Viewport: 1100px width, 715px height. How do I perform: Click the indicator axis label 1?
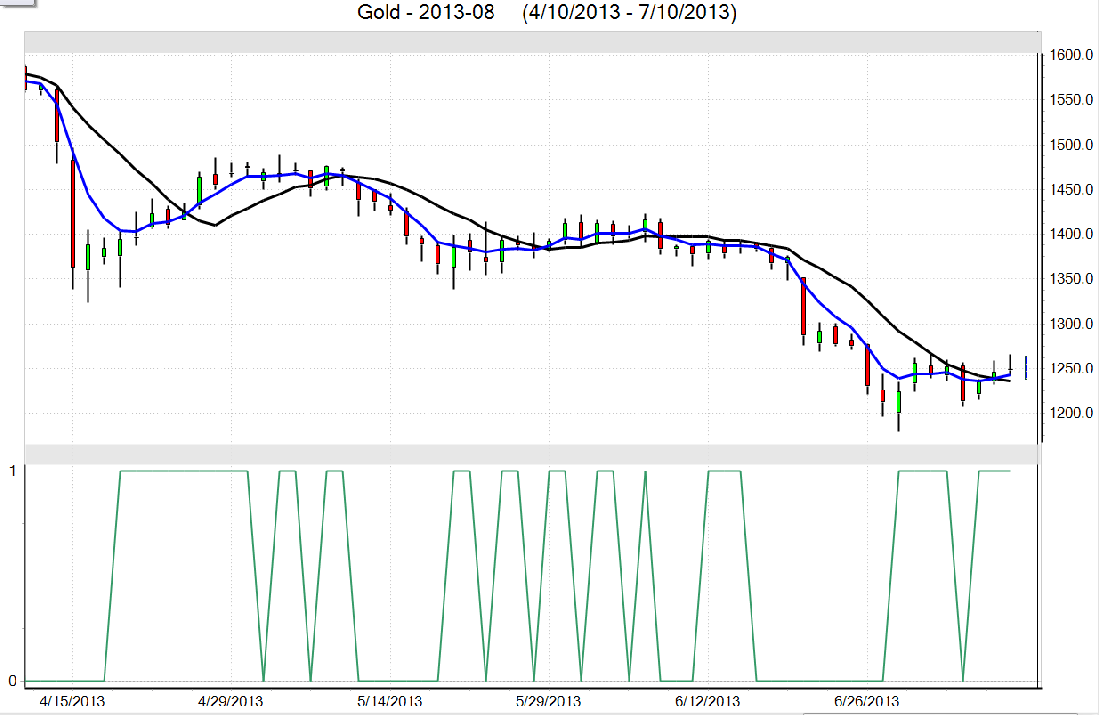pyautogui.click(x=12, y=470)
